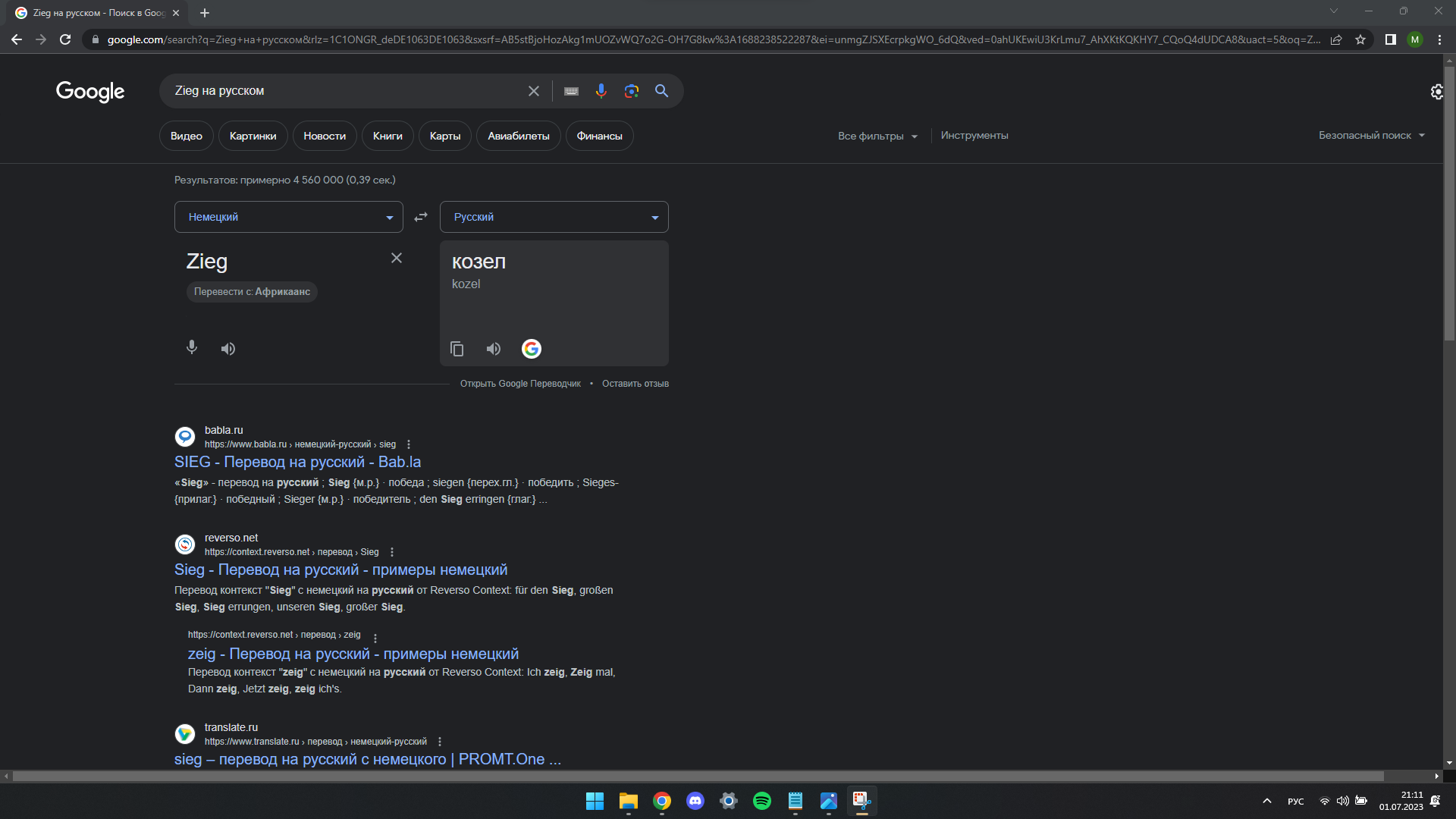Open Открыть Google Переводчик link

[520, 384]
